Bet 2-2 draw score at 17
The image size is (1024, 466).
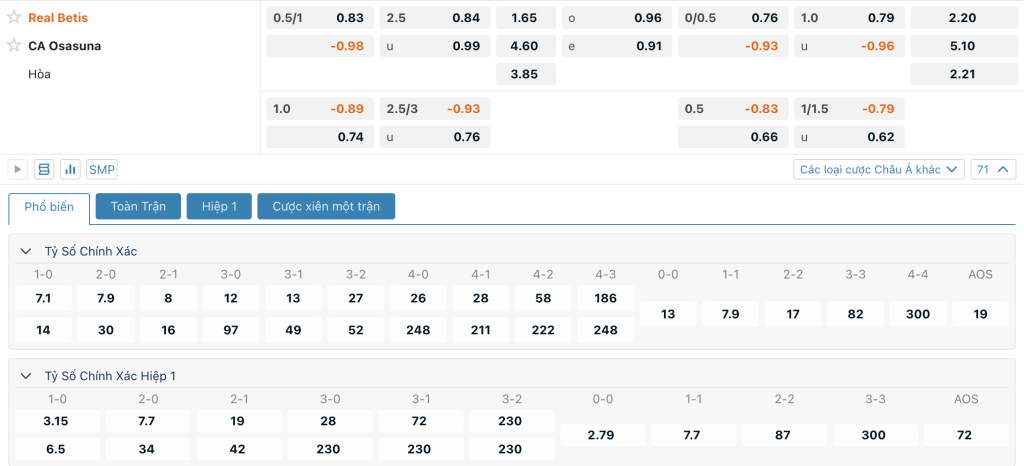[793, 314]
